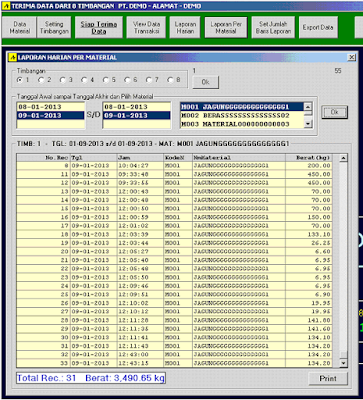Open the Data Material button
The image size is (363, 400).
tap(19, 28)
